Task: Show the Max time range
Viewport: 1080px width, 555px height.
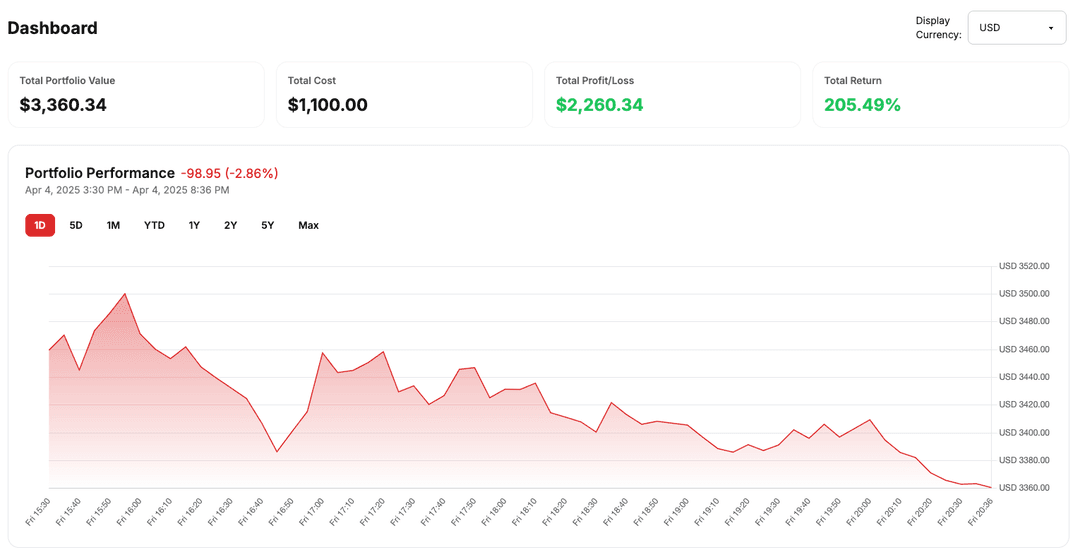Action: pyautogui.click(x=309, y=225)
